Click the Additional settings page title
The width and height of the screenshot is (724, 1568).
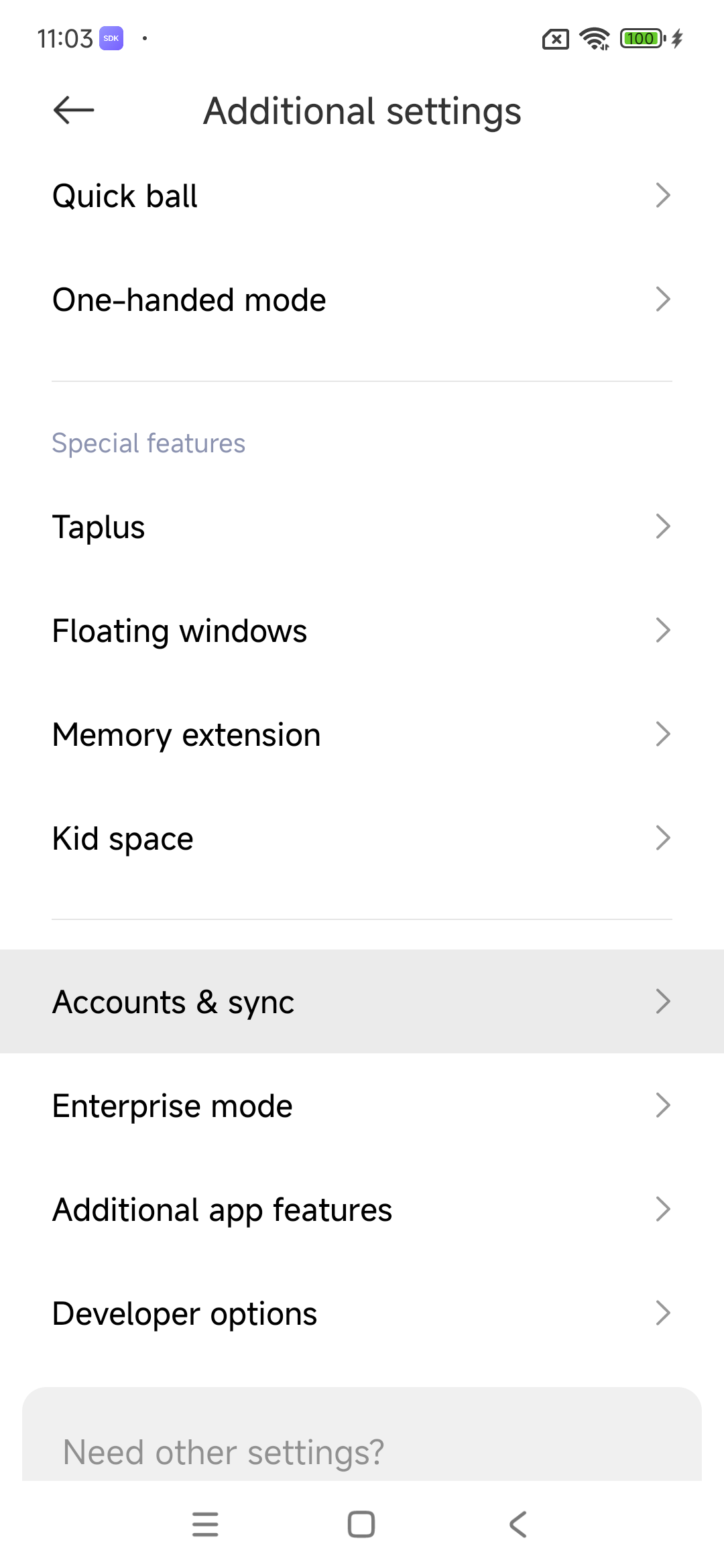[x=362, y=111]
